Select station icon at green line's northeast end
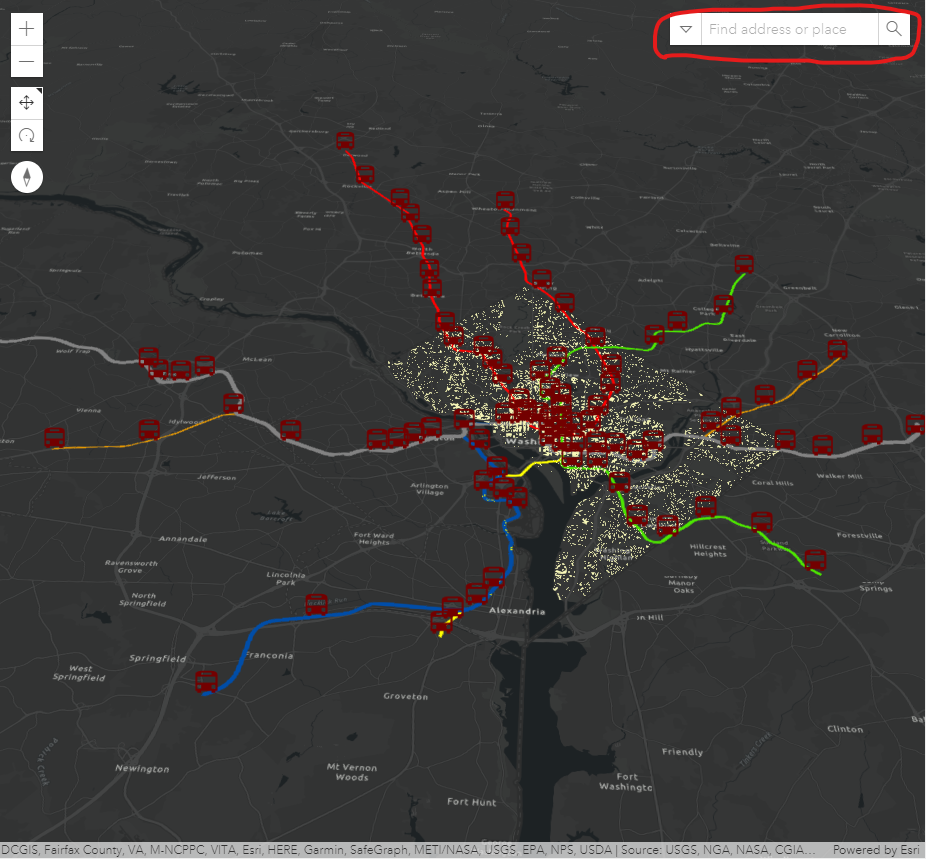Viewport: 926px width, 859px height. point(744,264)
